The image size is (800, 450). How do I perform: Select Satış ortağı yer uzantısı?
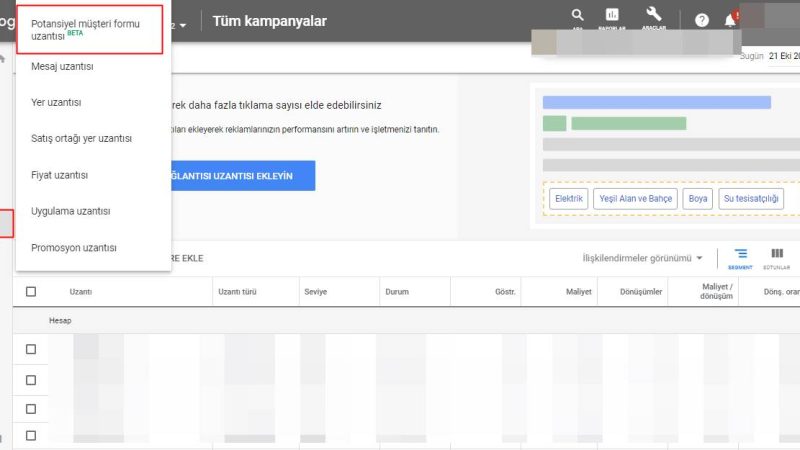[x=82, y=139]
